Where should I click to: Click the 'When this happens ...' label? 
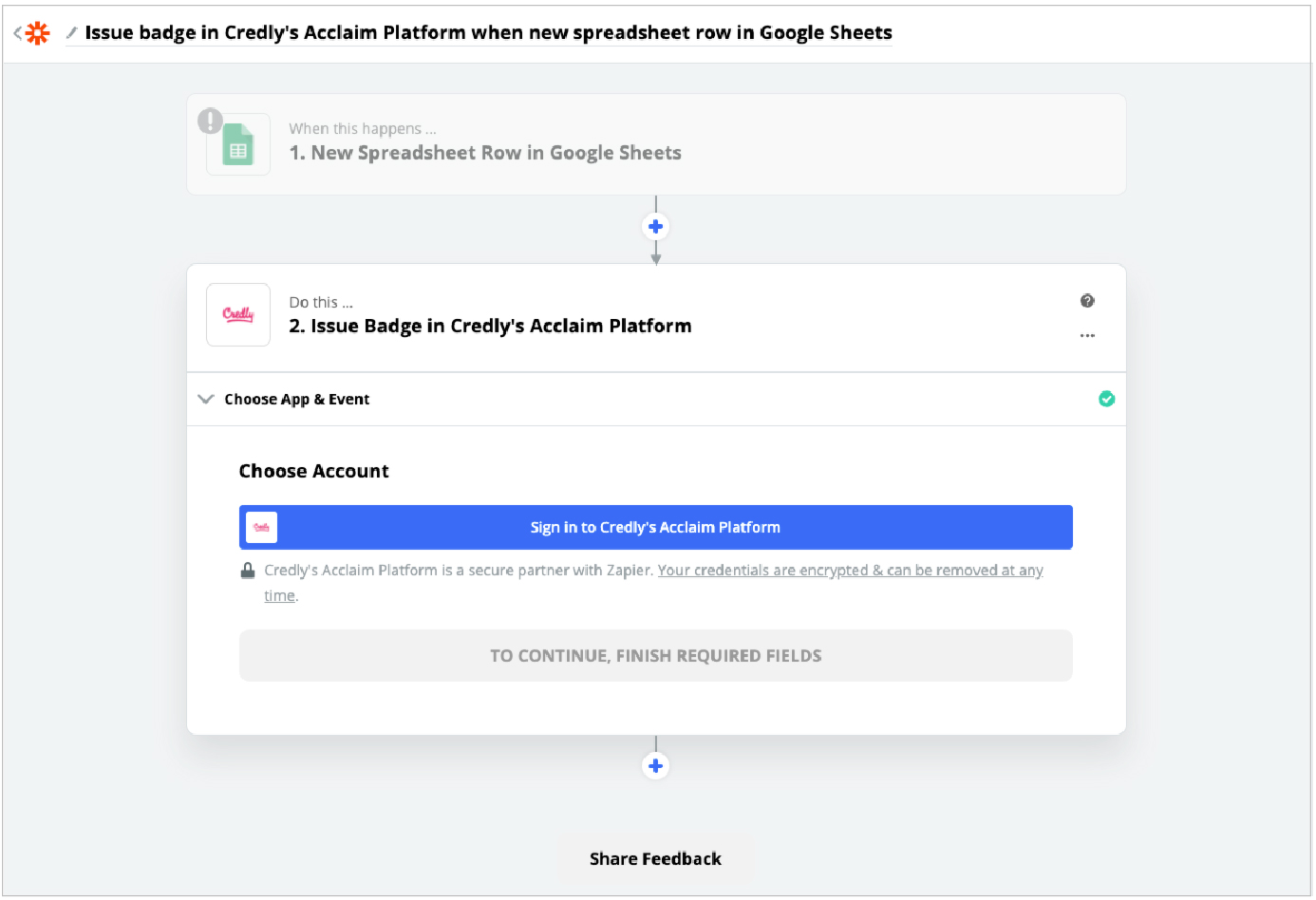pyautogui.click(x=363, y=128)
